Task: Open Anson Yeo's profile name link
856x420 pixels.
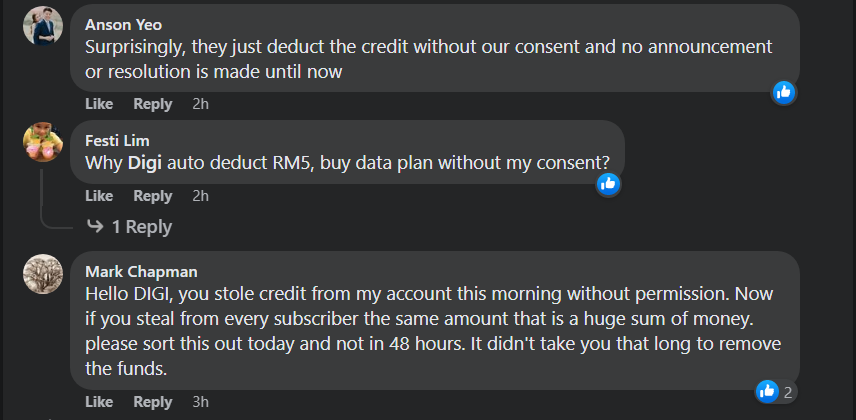Action: point(123,24)
